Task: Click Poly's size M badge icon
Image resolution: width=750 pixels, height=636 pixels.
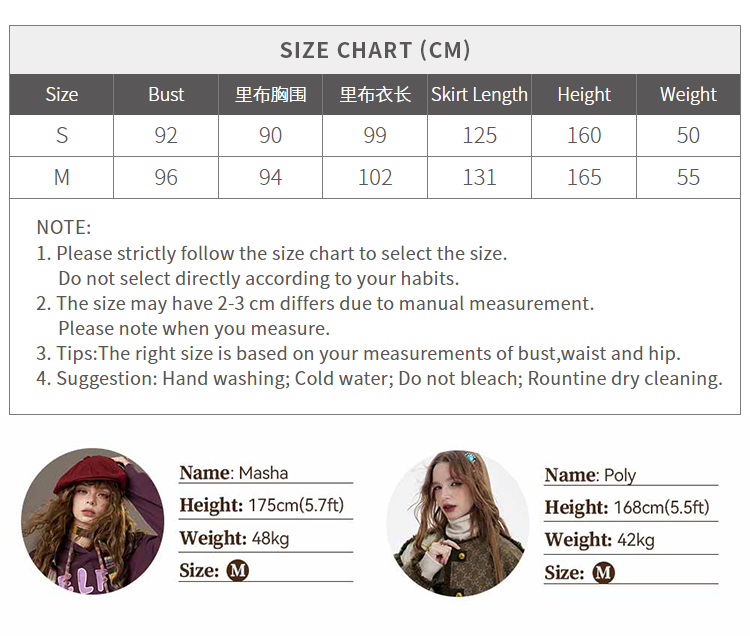Action: [x=604, y=572]
